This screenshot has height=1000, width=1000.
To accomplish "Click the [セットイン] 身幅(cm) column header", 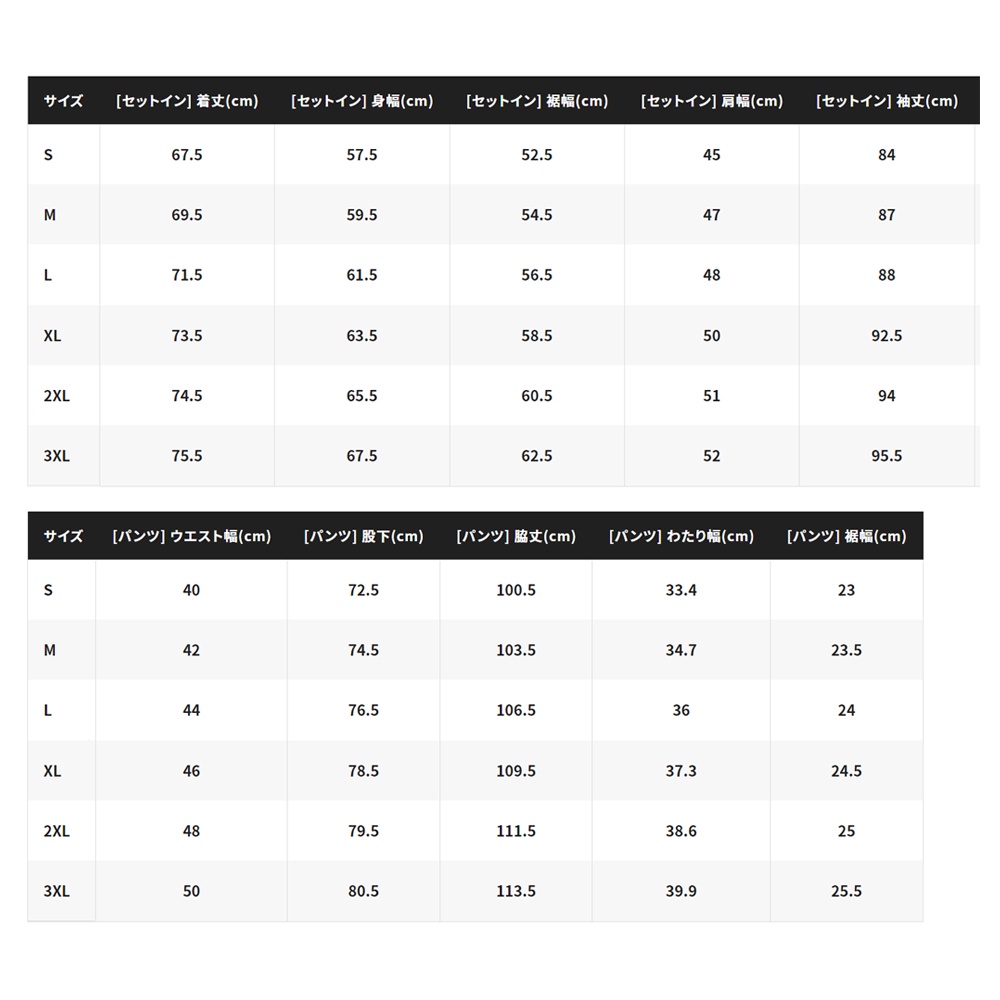I will [362, 101].
